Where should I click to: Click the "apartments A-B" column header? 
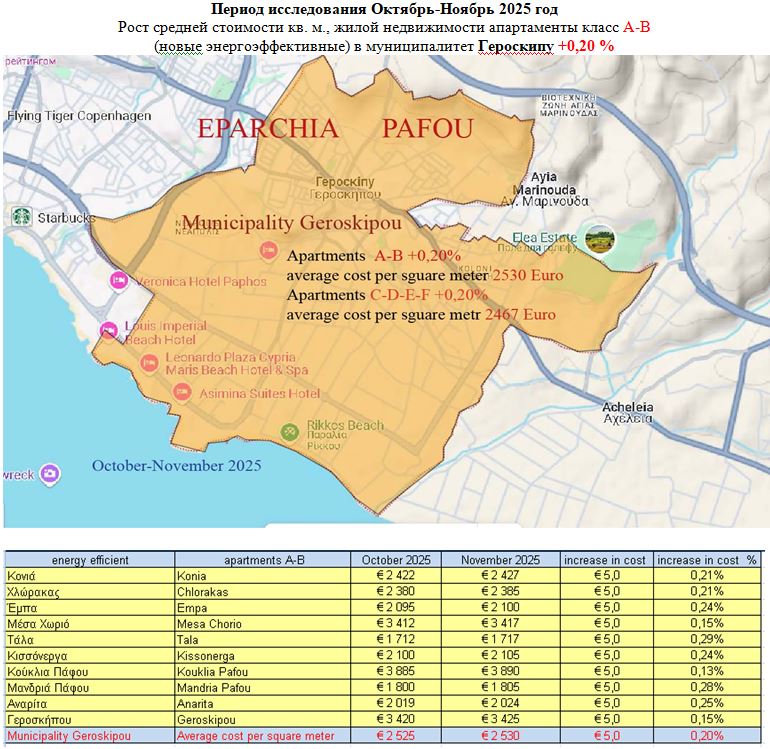coord(260,560)
